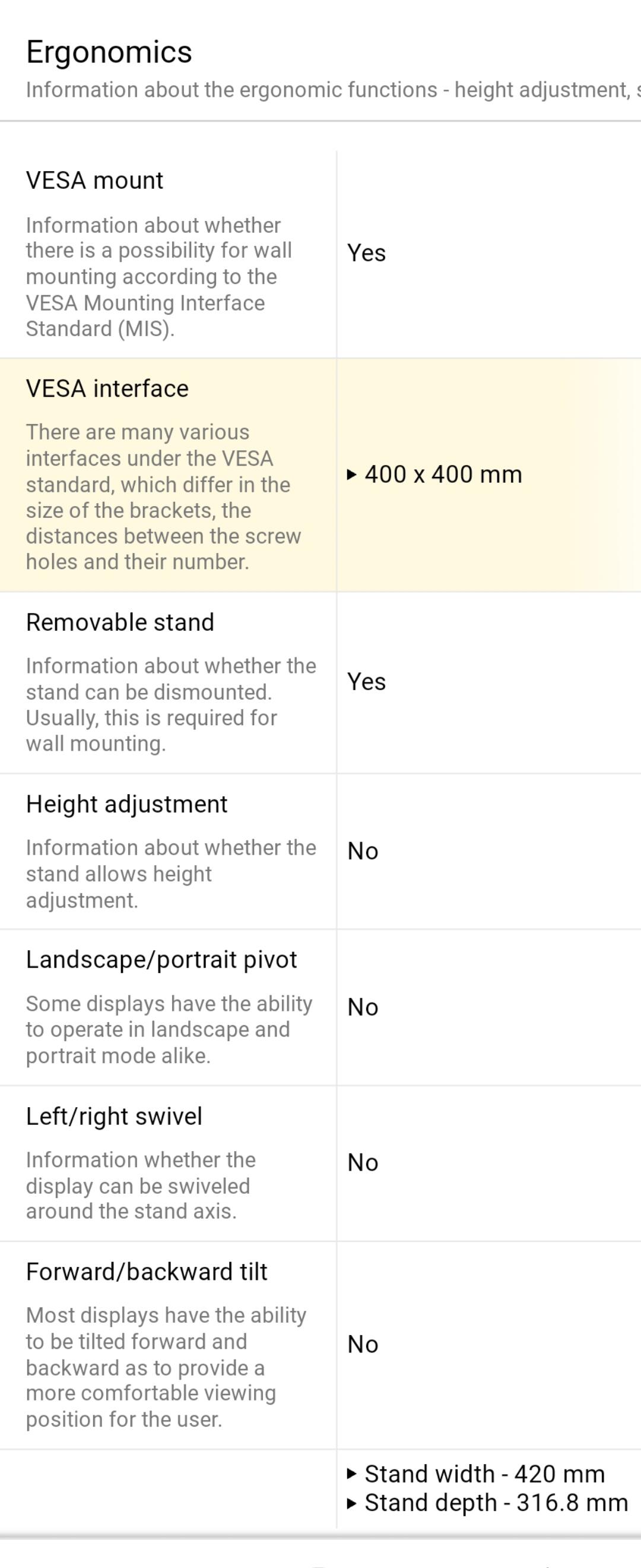This screenshot has height=1568, width=641.
Task: Expand the Stand depth triangle arrow
Action: click(x=351, y=1503)
